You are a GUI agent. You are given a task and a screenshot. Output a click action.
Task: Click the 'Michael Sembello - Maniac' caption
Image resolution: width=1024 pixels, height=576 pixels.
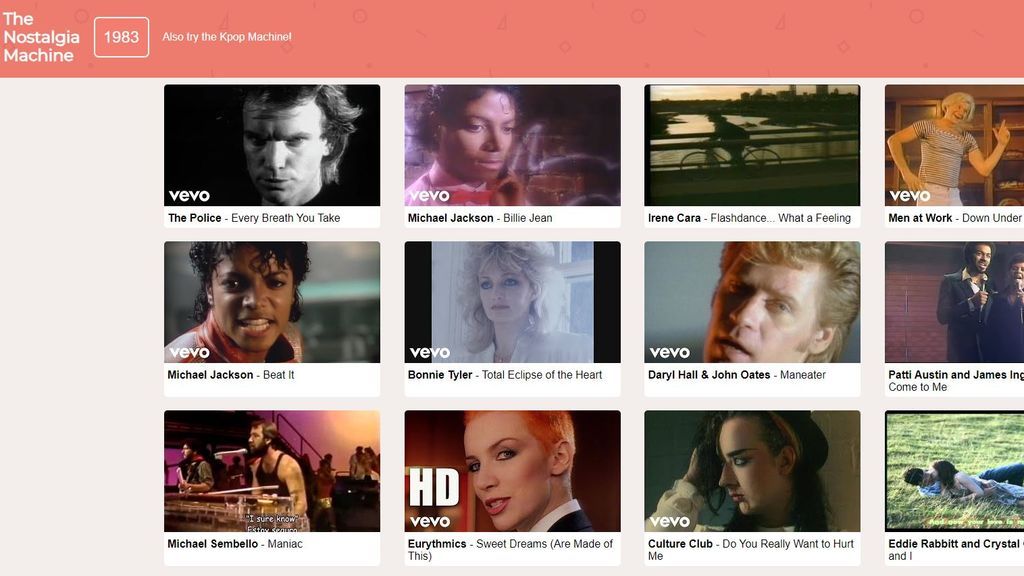[x=235, y=544]
